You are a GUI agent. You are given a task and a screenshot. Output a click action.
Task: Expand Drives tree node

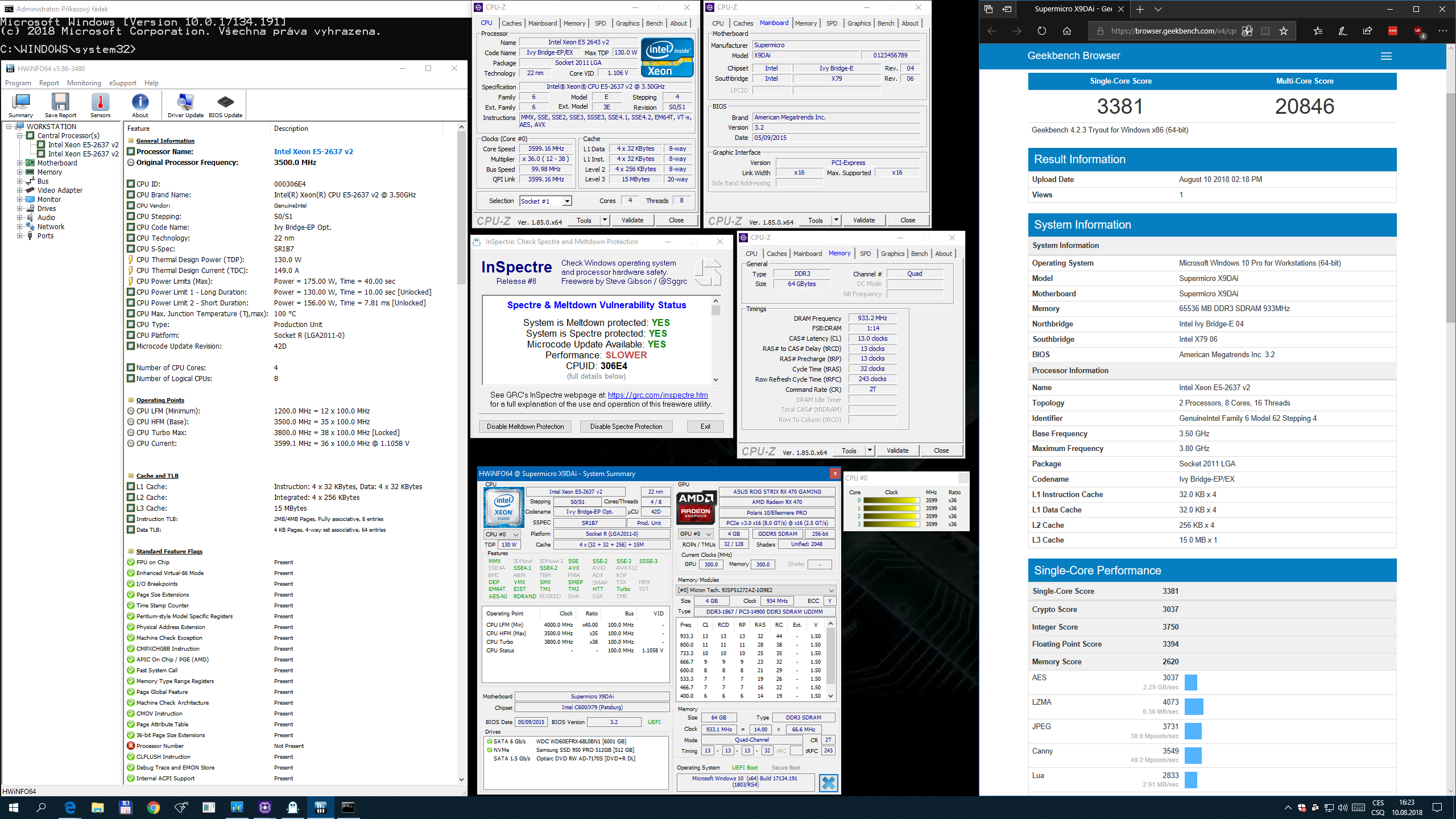tap(20, 209)
